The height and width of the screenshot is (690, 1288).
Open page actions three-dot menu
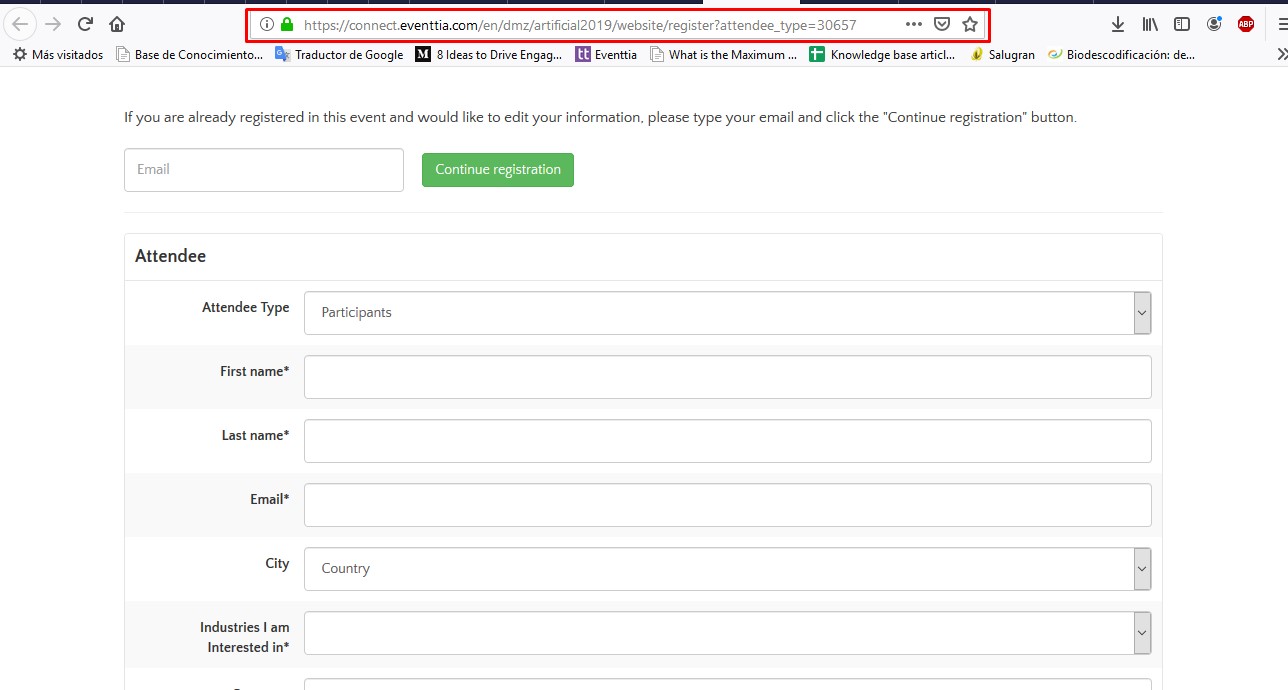tap(913, 24)
